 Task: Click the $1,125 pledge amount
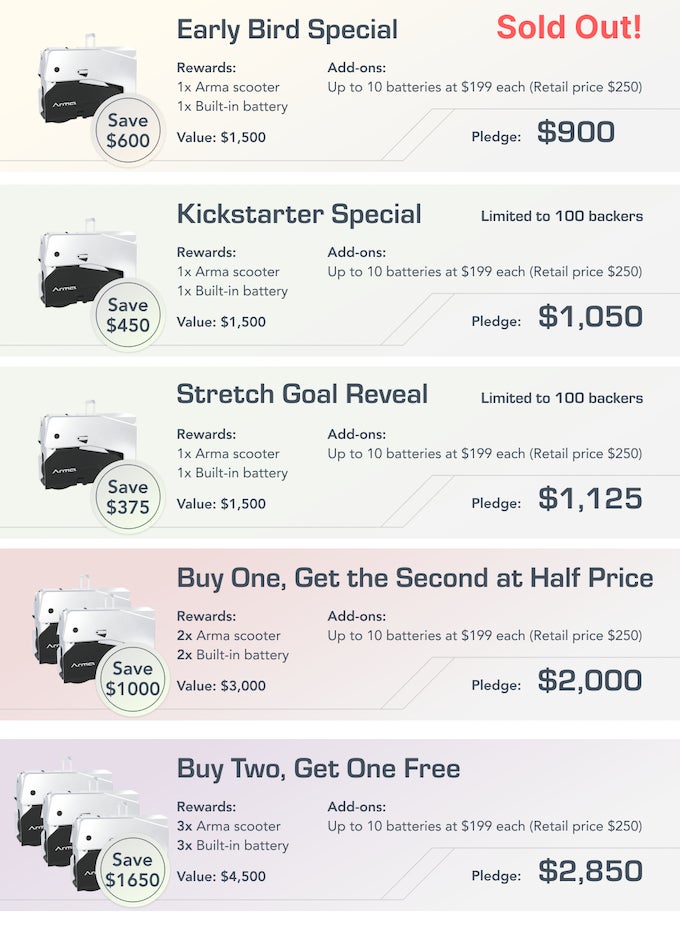point(590,498)
